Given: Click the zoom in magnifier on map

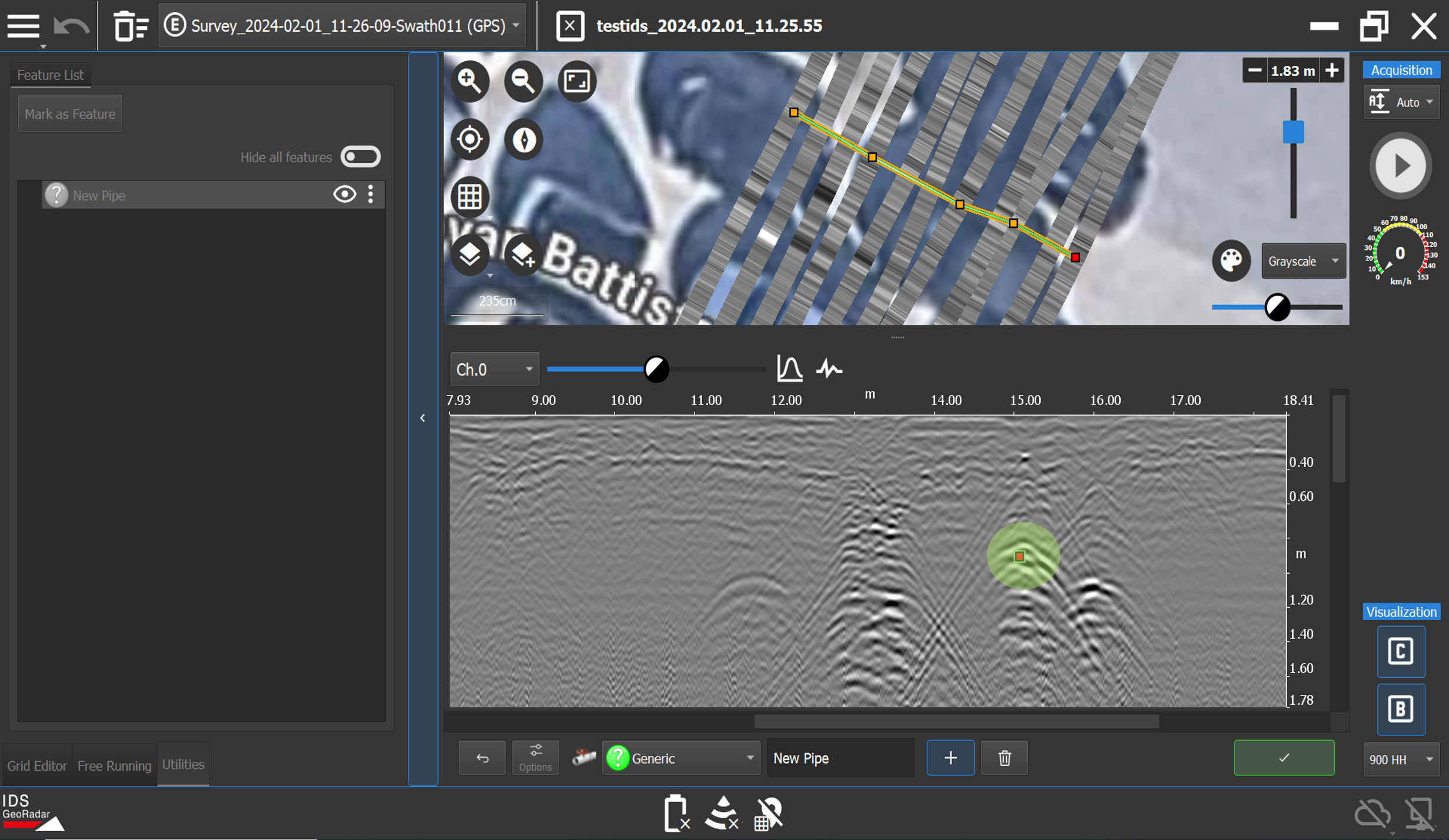Looking at the screenshot, I should [470, 81].
